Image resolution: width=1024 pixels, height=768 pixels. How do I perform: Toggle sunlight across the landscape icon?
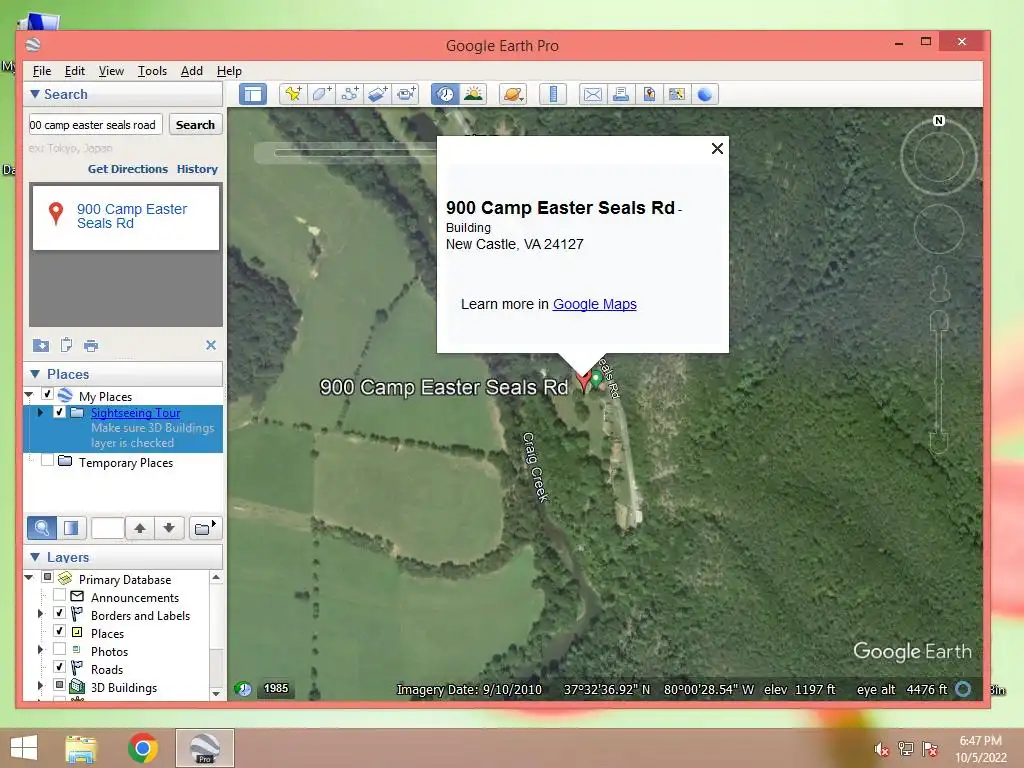[x=473, y=94]
